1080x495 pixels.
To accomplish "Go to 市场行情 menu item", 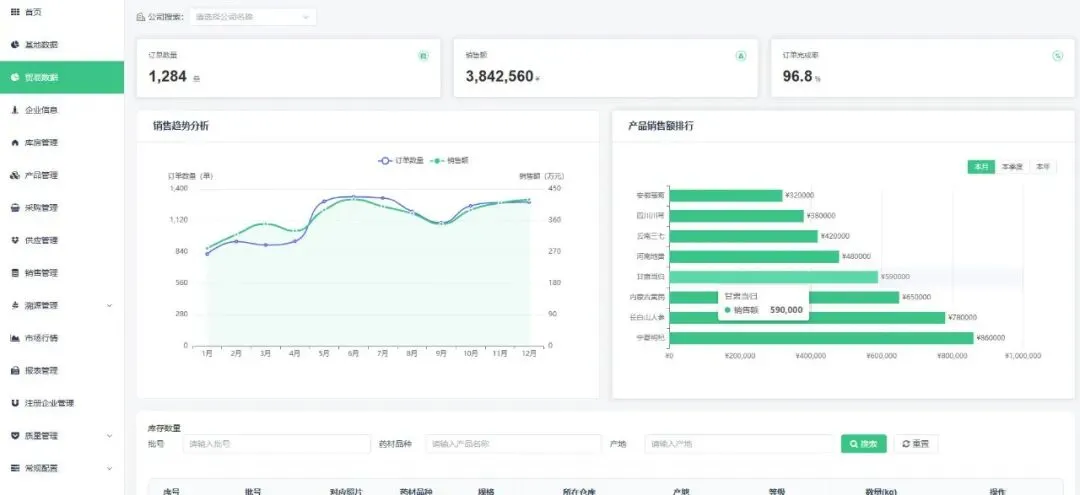I will pyautogui.click(x=62, y=338).
